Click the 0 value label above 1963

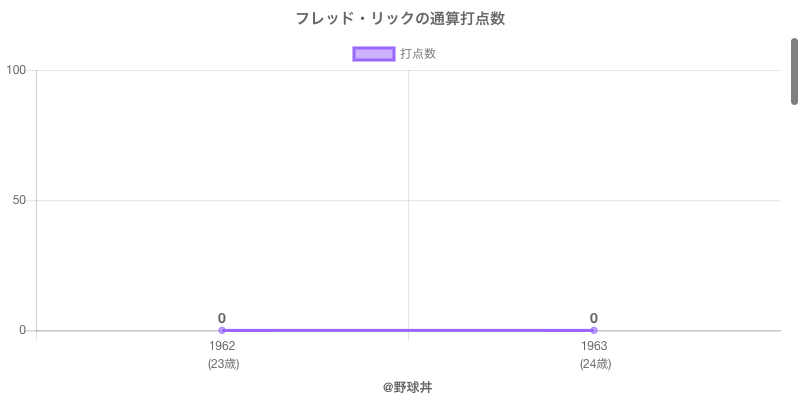coord(594,318)
